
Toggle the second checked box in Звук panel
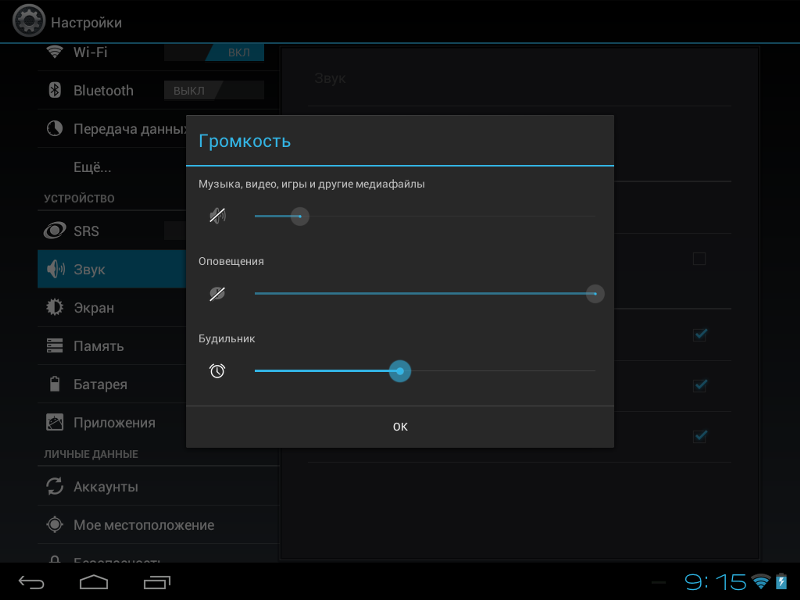[x=700, y=385]
